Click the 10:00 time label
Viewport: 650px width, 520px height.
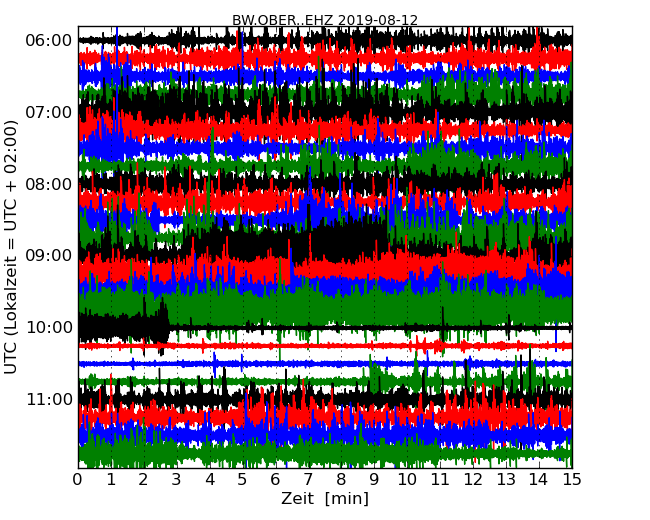coord(49,328)
